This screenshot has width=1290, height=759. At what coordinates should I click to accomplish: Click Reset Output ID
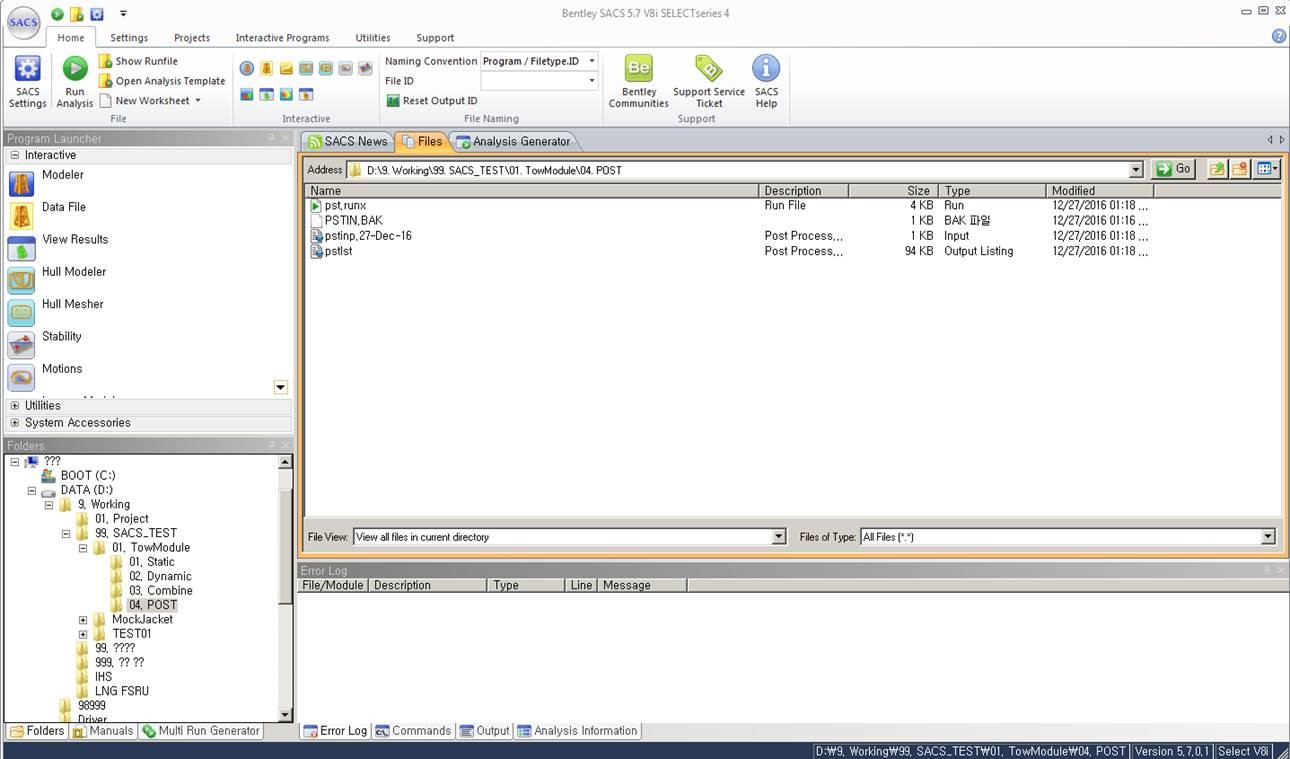pos(432,101)
